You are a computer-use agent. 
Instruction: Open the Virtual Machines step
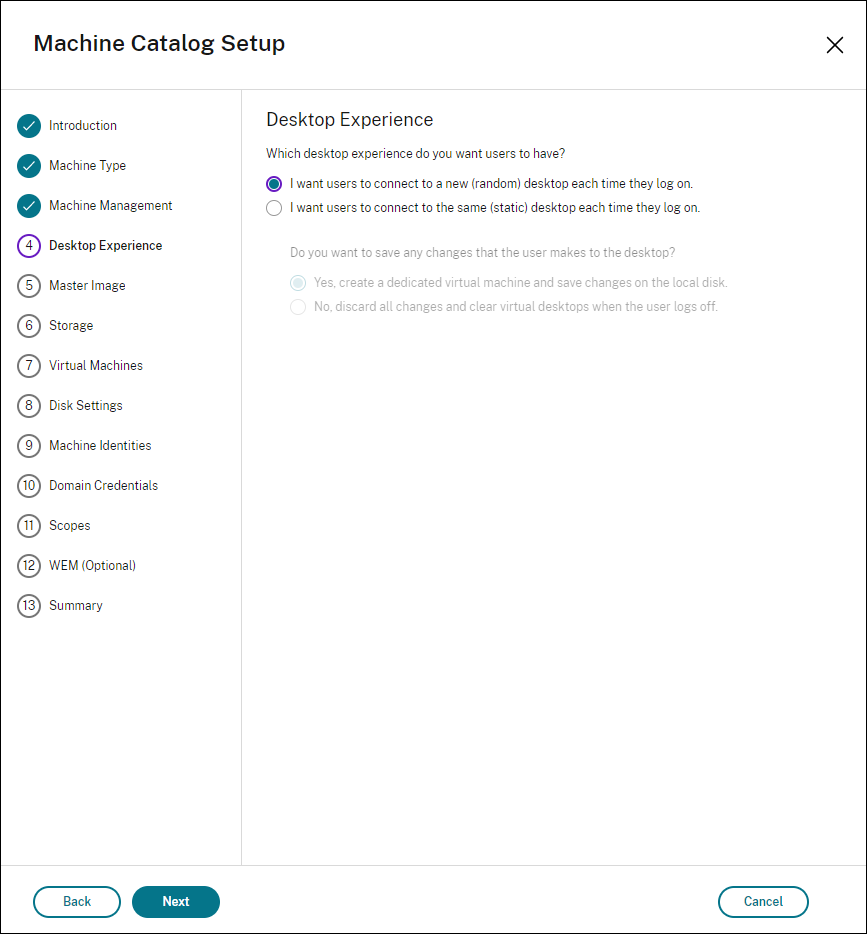coord(96,365)
